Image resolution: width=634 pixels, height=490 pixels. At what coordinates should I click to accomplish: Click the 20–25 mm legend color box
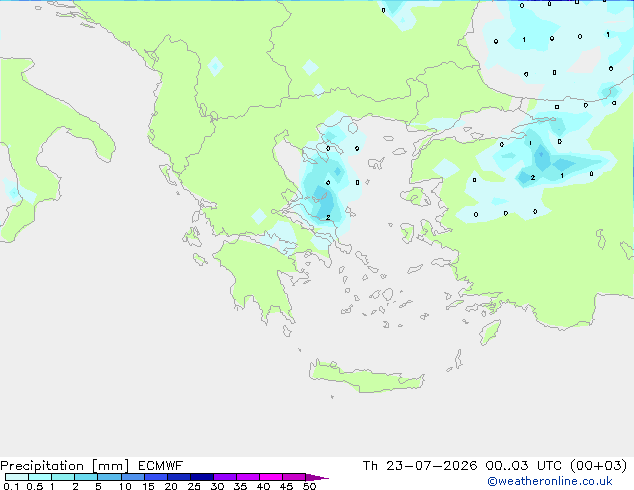179,477
